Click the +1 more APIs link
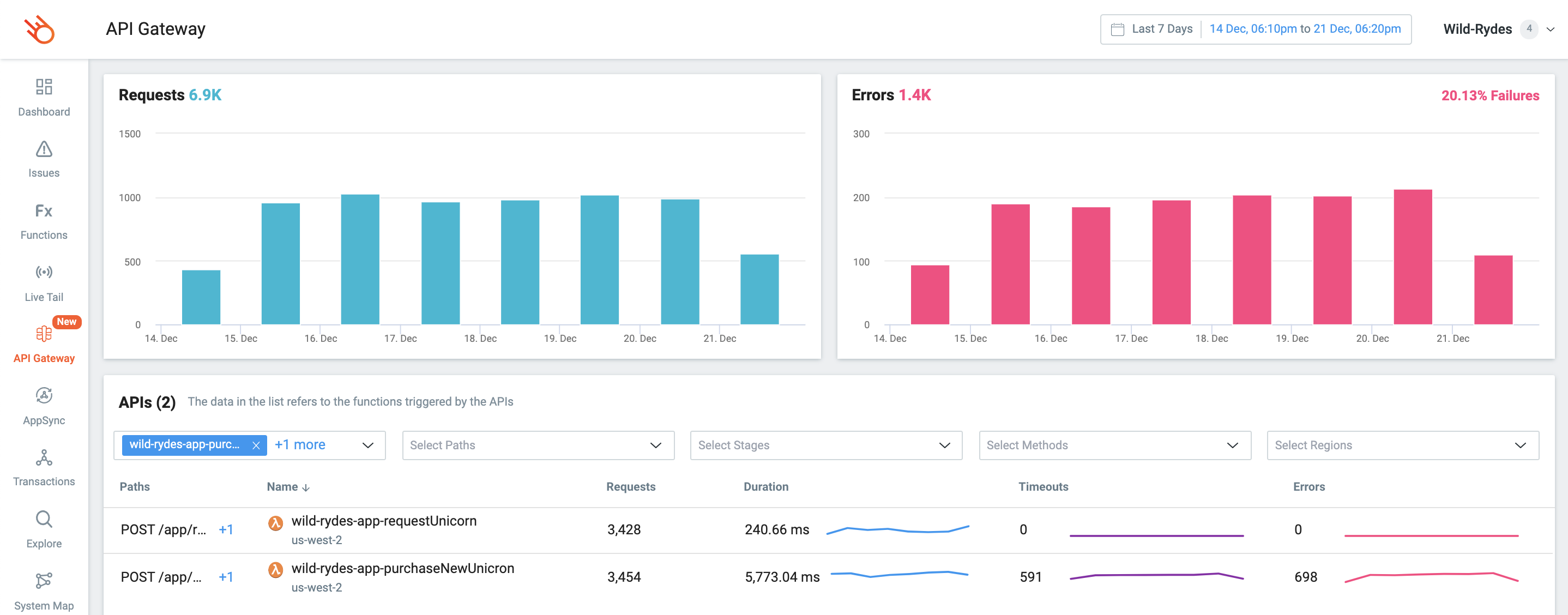 (x=299, y=444)
